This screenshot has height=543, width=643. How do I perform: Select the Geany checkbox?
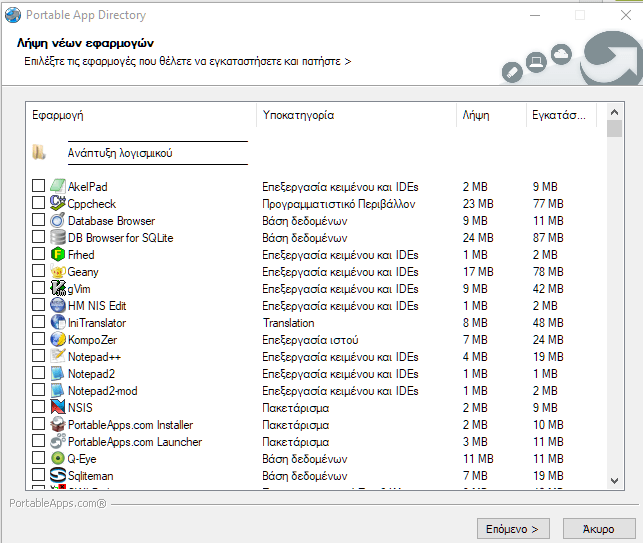(39, 271)
